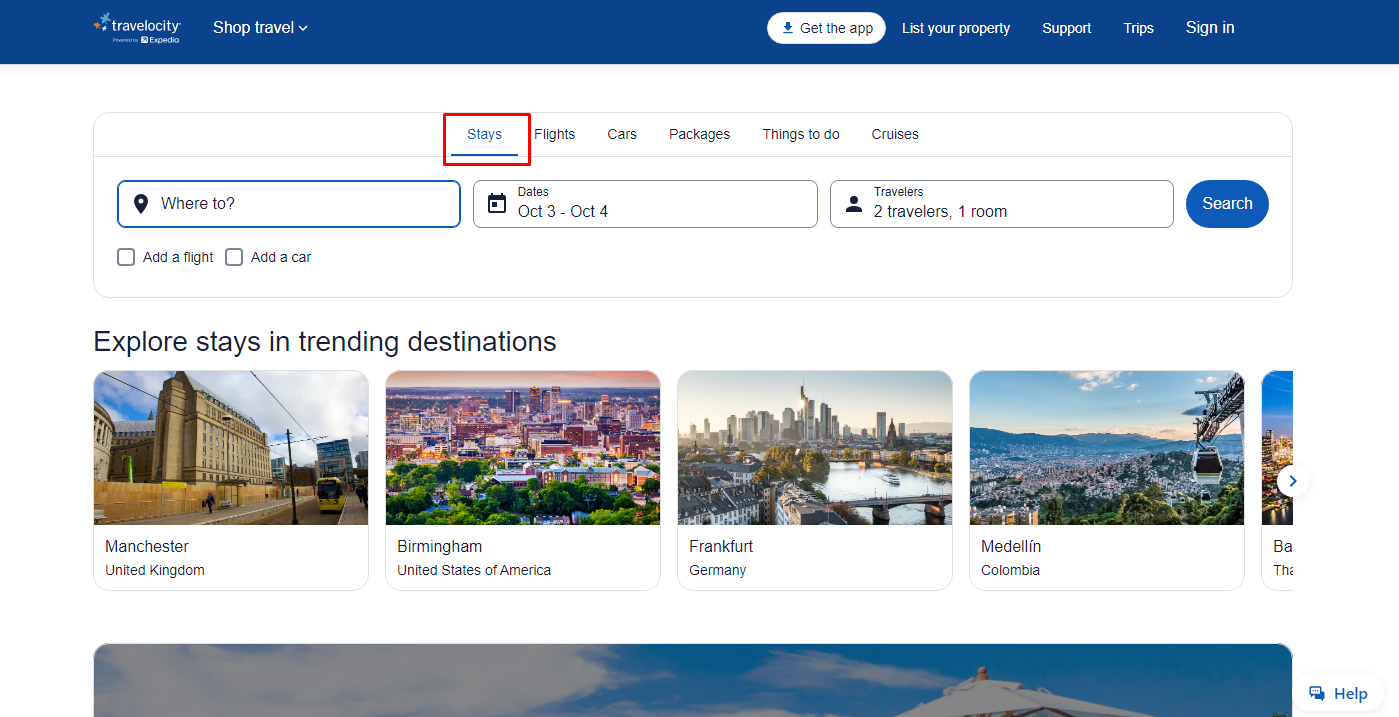
Task: Click the location pin icon in Where to
Action: 141,204
